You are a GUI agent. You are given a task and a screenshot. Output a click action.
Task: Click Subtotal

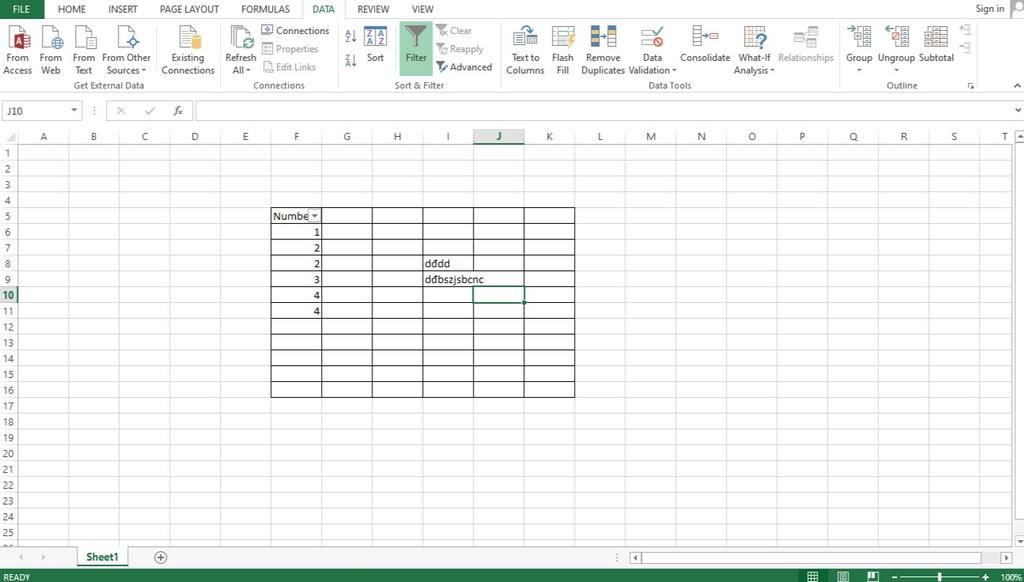[x=936, y=46]
